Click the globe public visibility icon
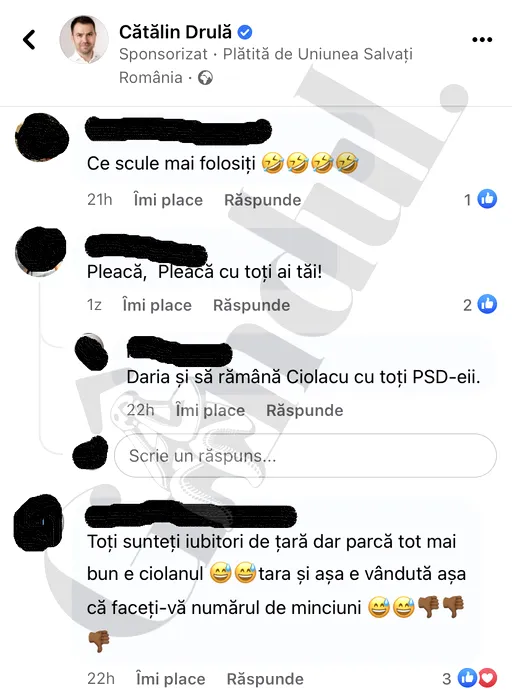The image size is (512, 700). [x=205, y=78]
